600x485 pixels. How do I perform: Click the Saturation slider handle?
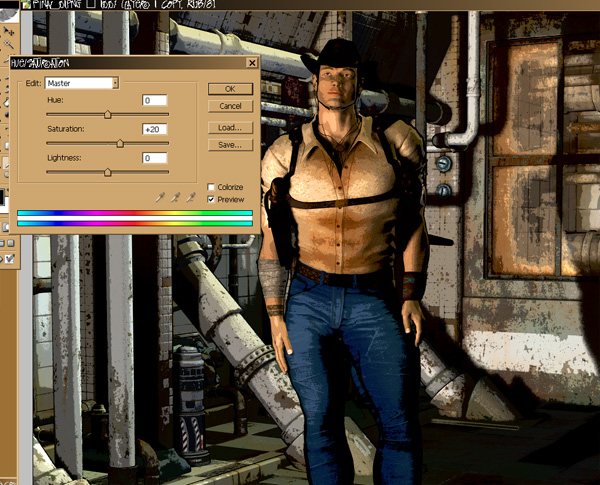tap(120, 144)
